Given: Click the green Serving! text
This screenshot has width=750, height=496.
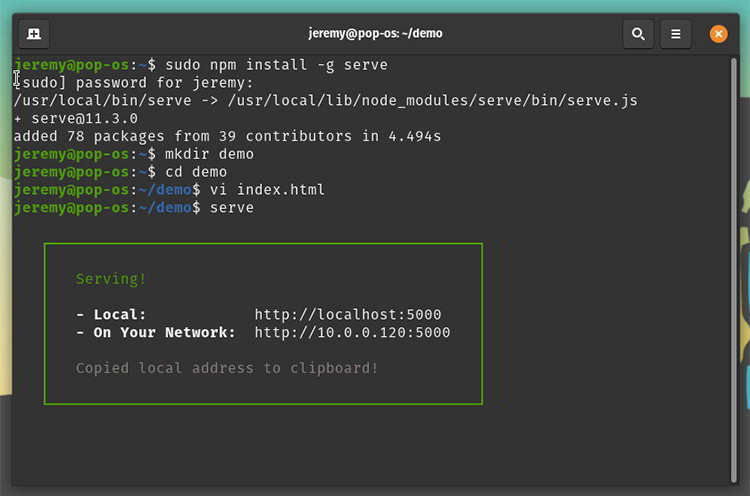Looking at the screenshot, I should pos(110,279).
